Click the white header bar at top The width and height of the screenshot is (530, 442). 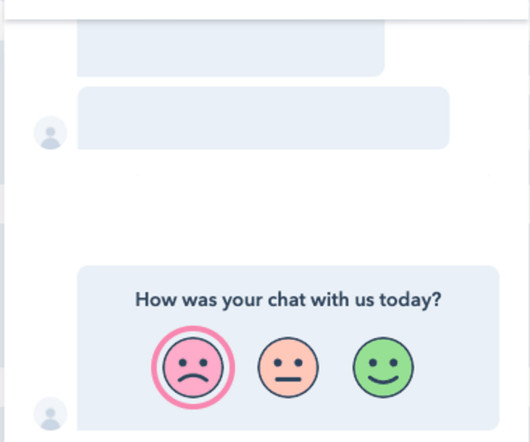tap(267, 9)
